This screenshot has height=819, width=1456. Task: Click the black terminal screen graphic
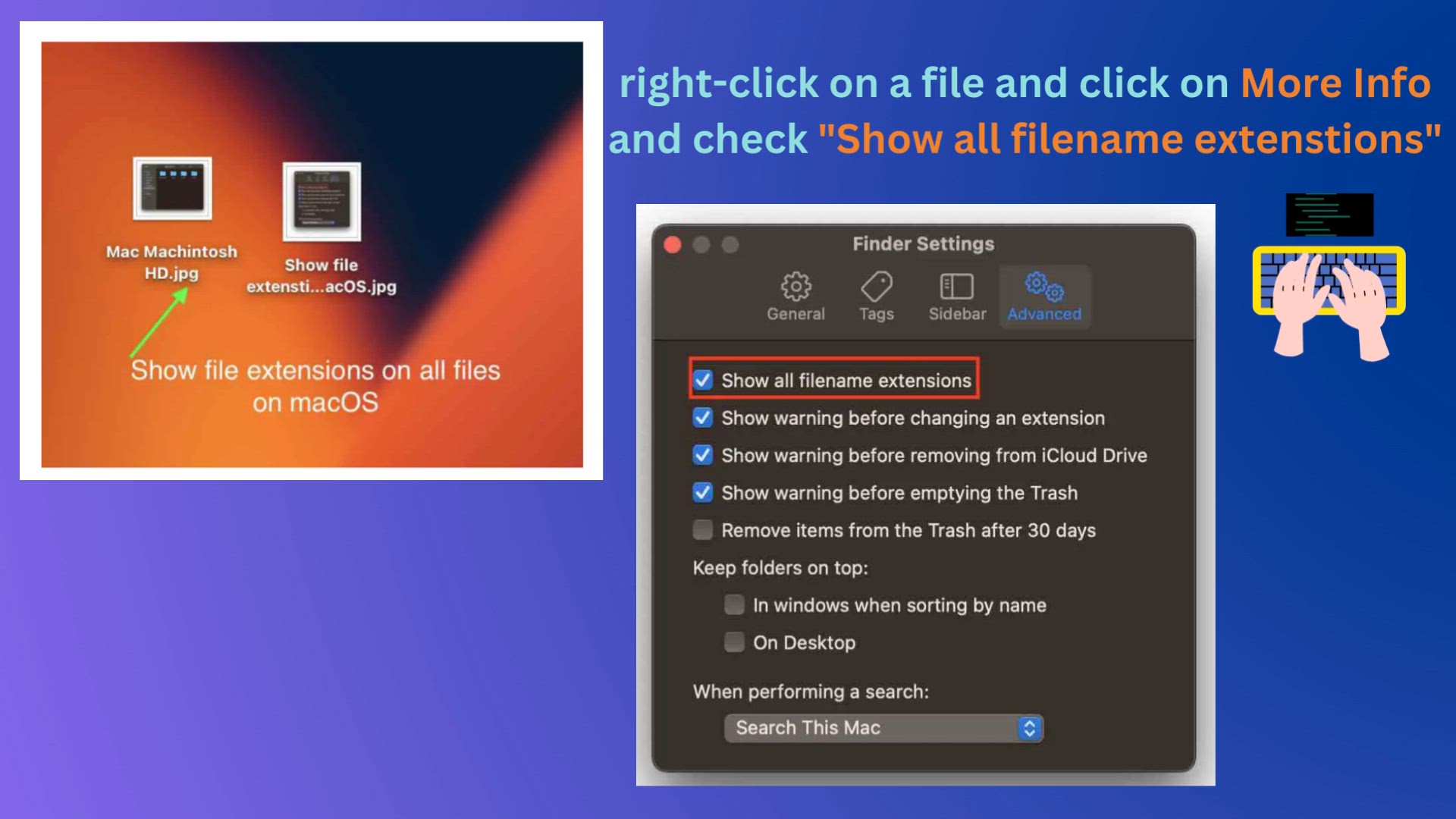pos(1329,215)
